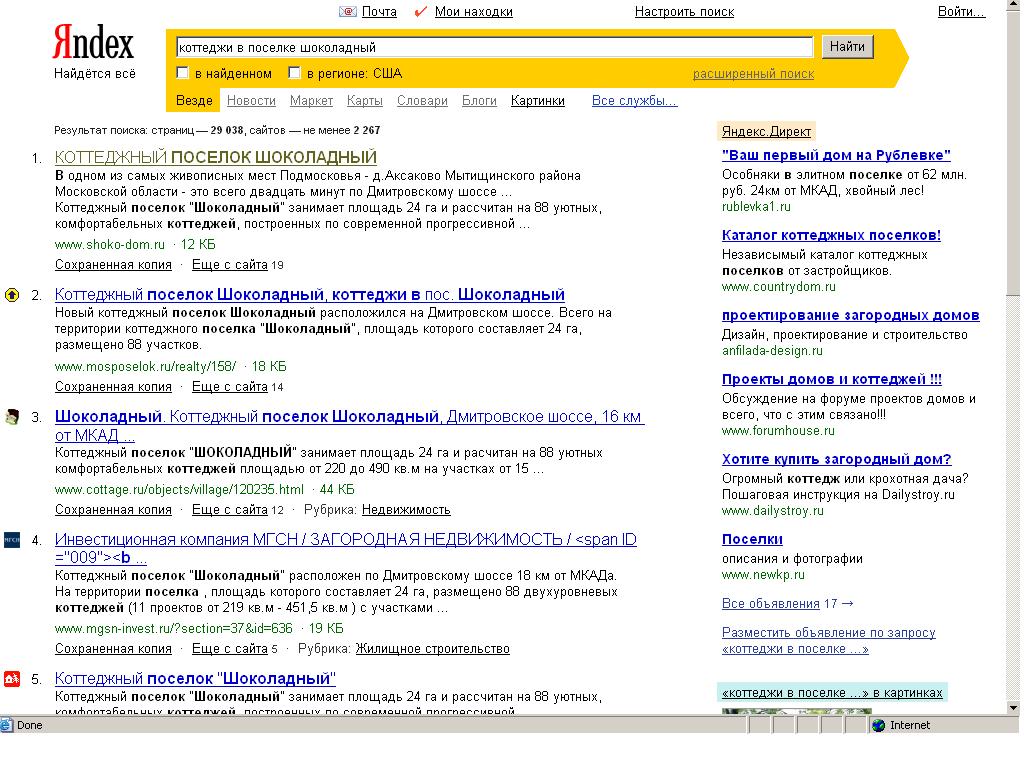Image resolution: width=1024 pixels, height=768 pixels.
Task: Open 'Каталог коттеджных поселков!' ad link
Action: tap(831, 235)
